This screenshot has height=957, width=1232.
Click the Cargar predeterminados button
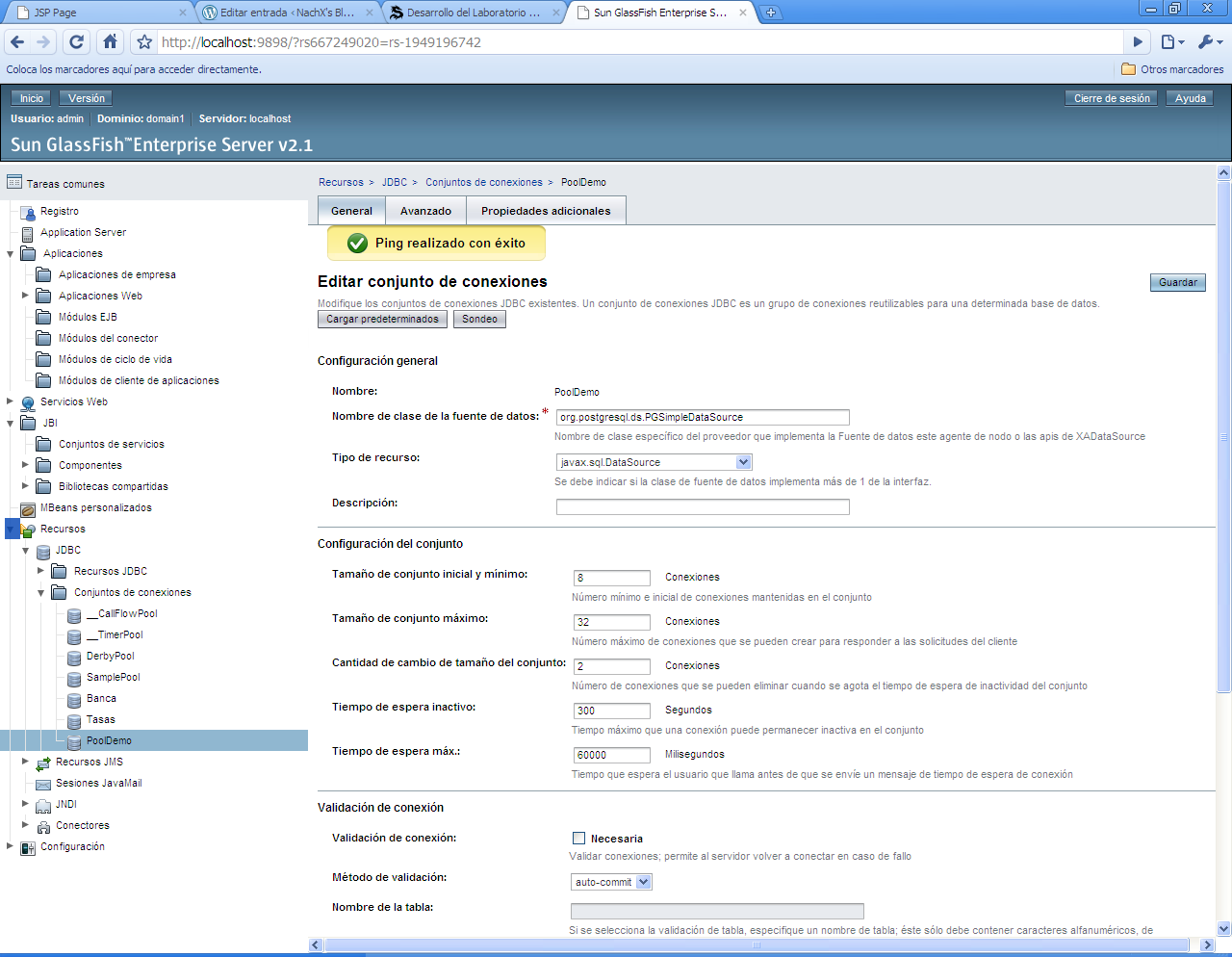pos(382,319)
